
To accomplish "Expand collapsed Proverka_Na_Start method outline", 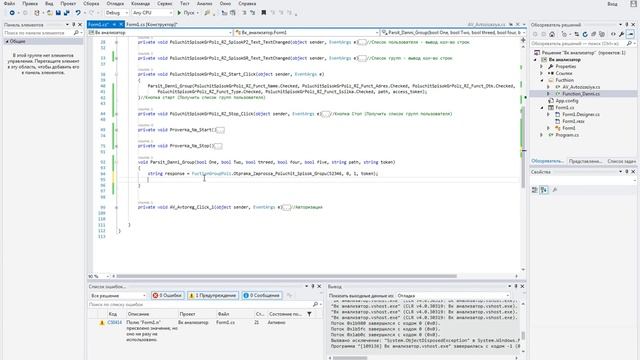I will coord(116,130).
